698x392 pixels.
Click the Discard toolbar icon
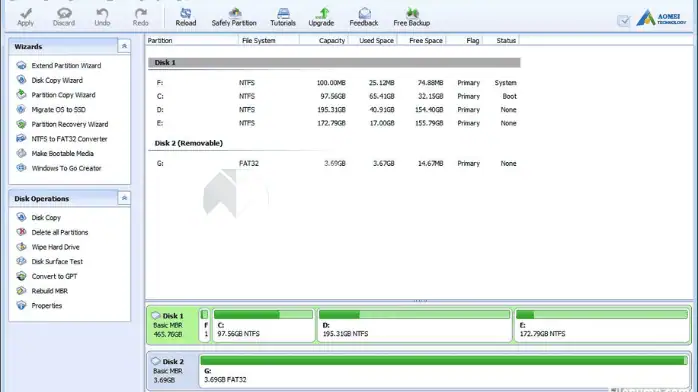64,13
